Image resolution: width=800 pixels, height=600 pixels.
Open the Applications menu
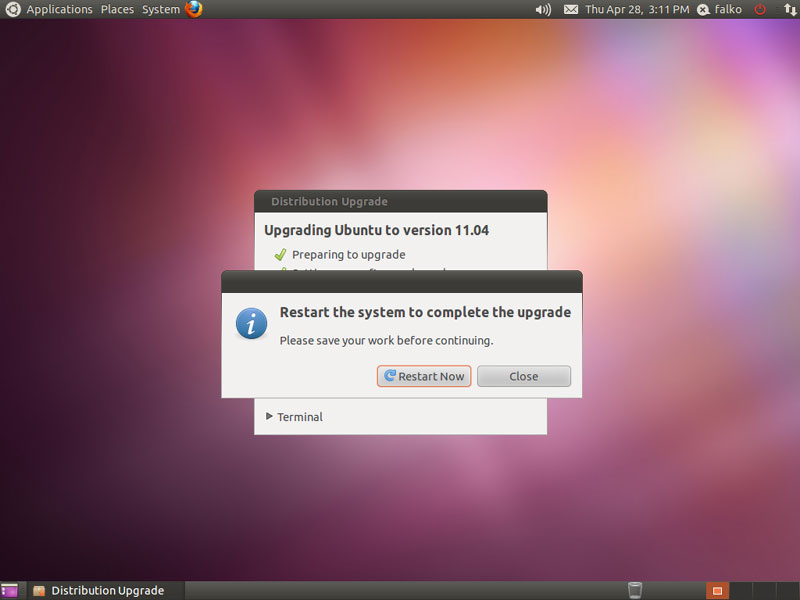click(59, 9)
